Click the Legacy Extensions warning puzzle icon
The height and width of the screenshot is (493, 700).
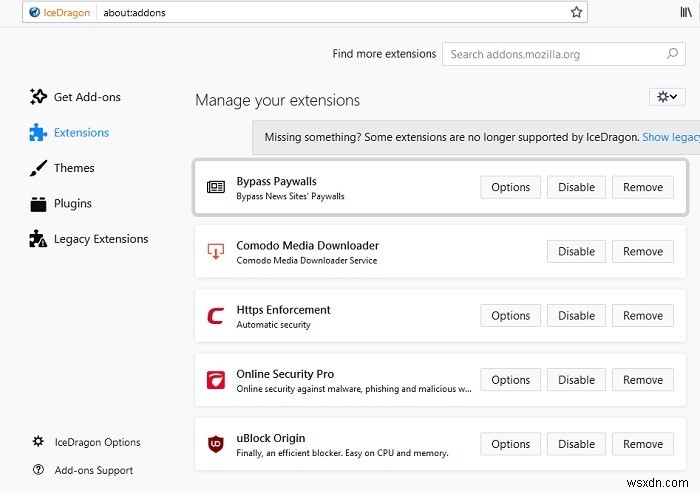tap(38, 239)
